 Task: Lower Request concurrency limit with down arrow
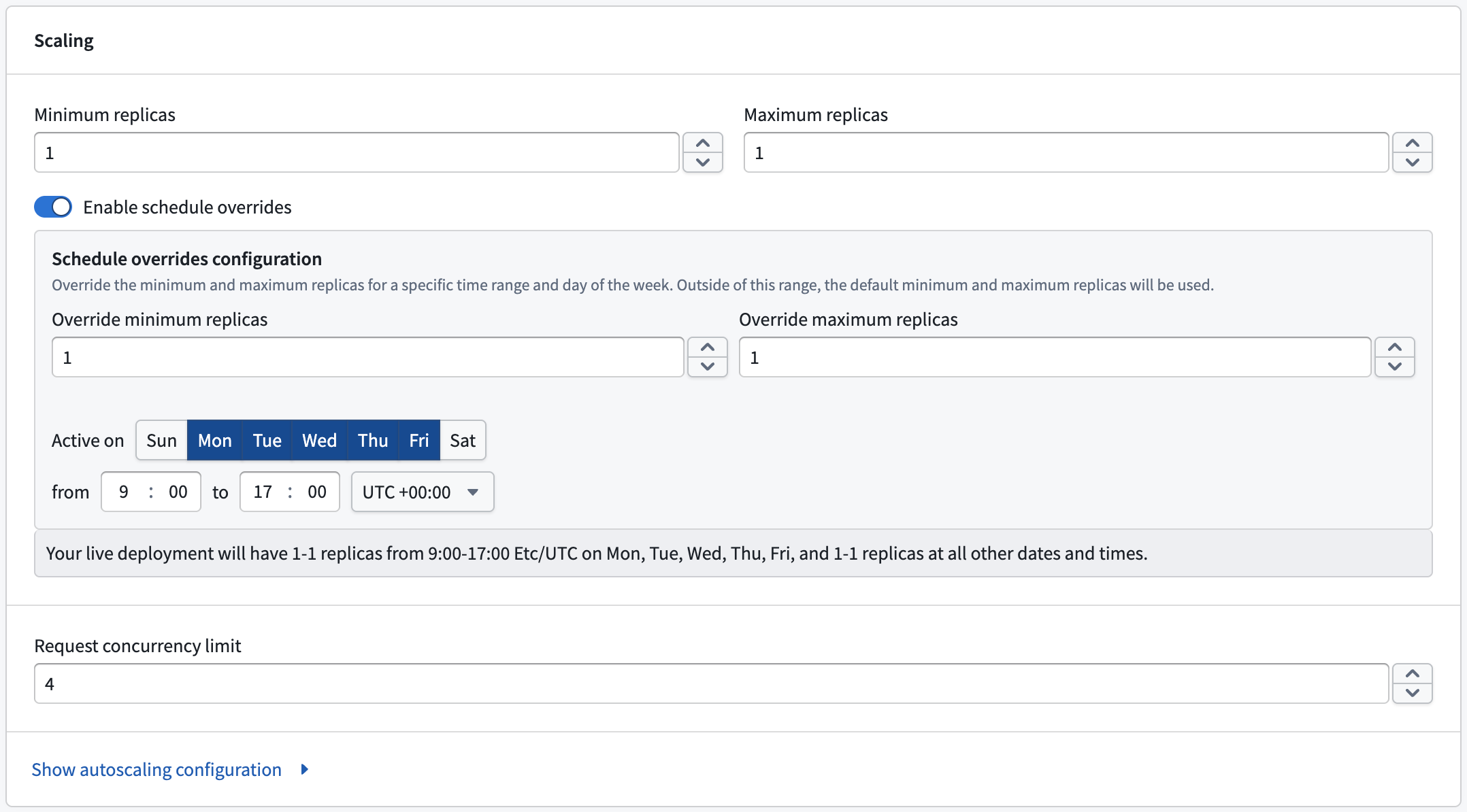tap(1413, 693)
